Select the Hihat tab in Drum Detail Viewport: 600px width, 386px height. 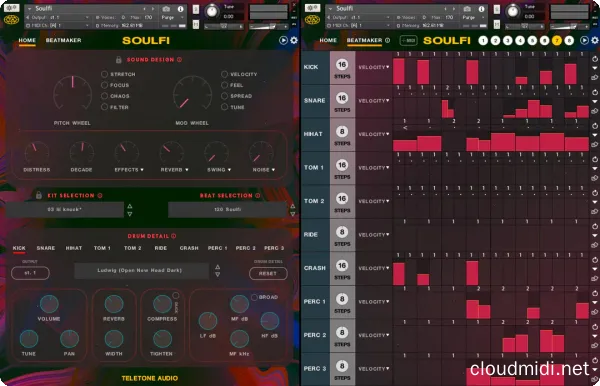click(x=74, y=248)
